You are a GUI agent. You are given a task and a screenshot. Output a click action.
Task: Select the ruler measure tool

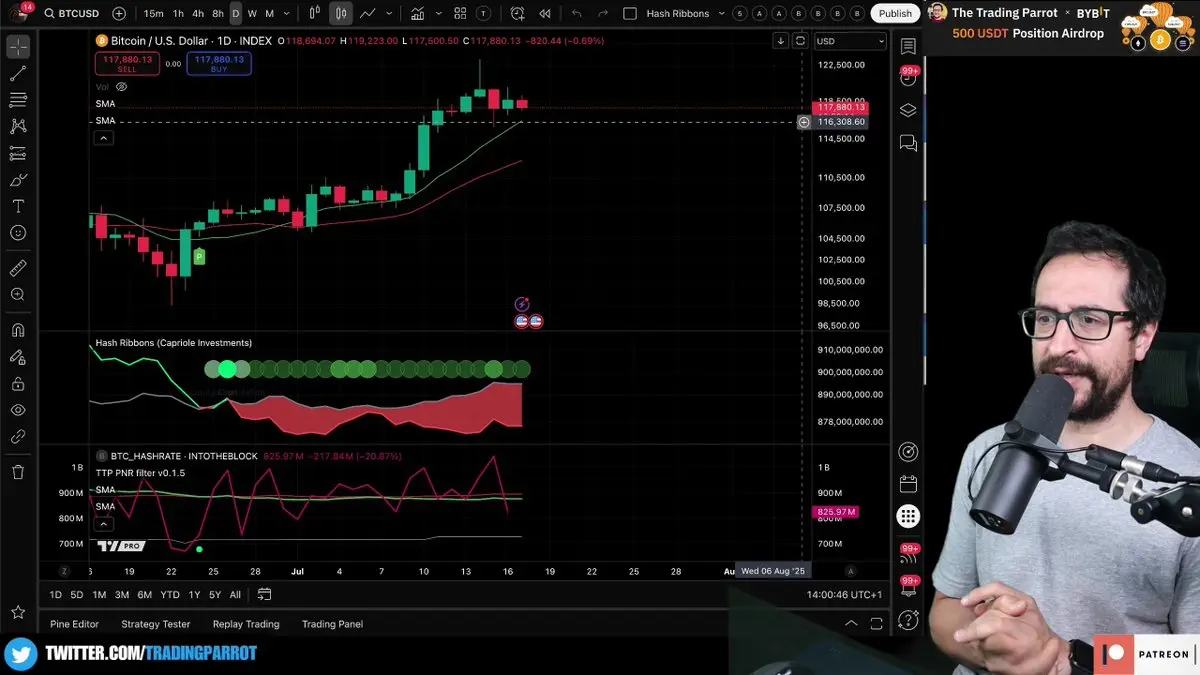(18, 268)
